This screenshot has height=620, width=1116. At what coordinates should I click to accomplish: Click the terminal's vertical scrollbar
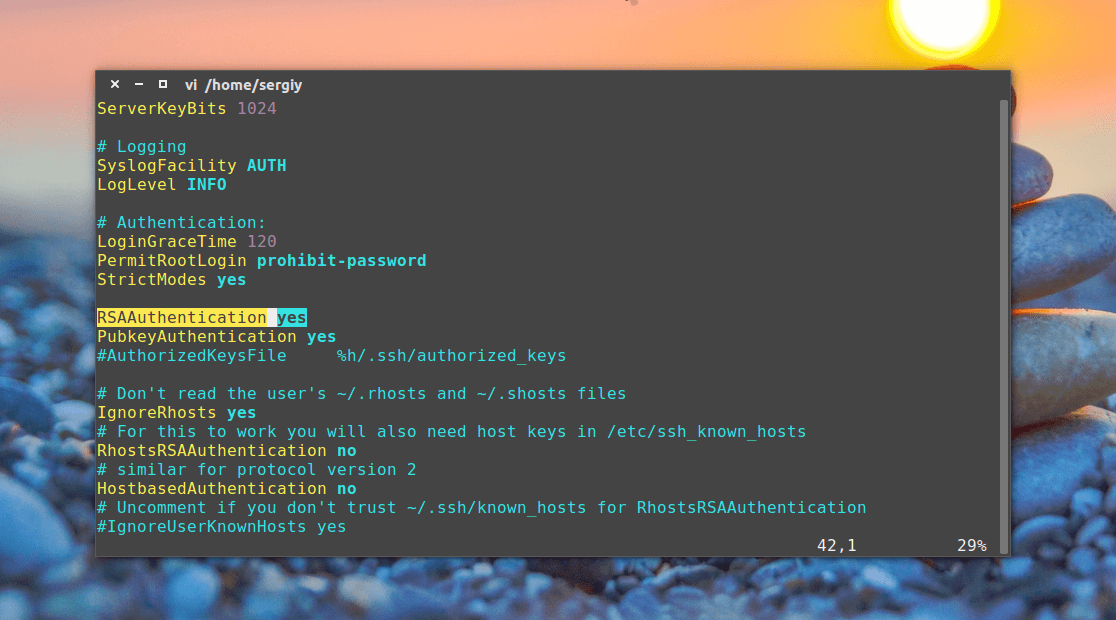pos(1004,326)
